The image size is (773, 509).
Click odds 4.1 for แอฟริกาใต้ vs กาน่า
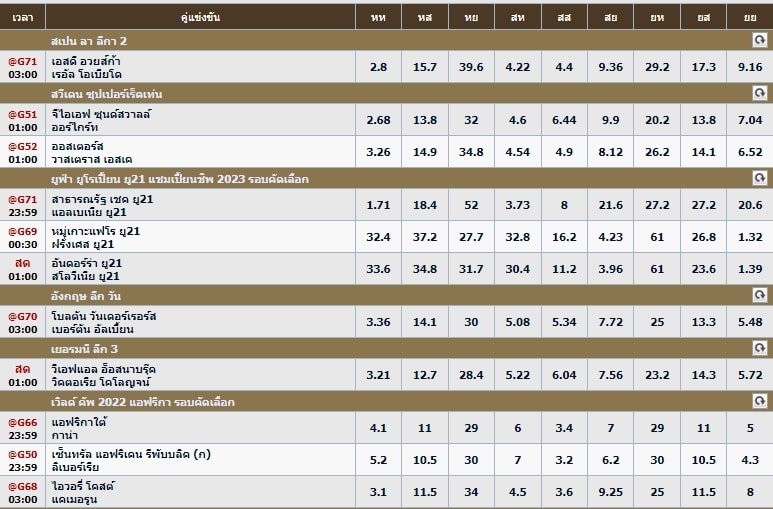click(378, 428)
